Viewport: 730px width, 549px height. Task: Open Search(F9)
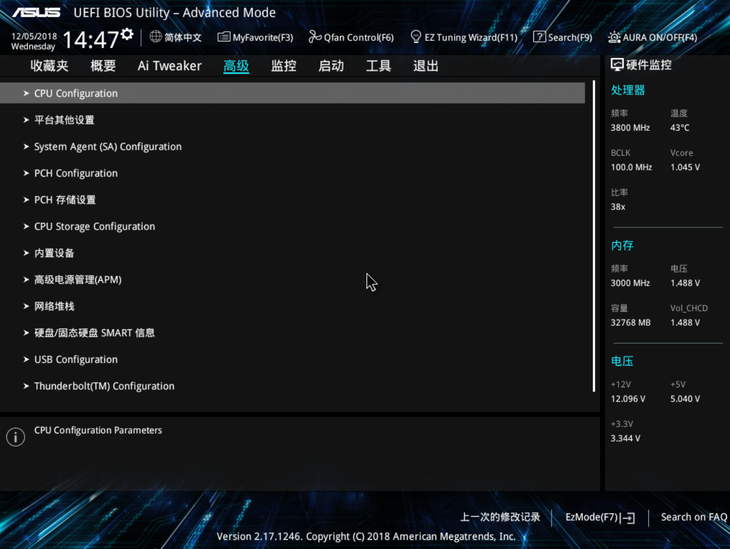[x=562, y=37]
